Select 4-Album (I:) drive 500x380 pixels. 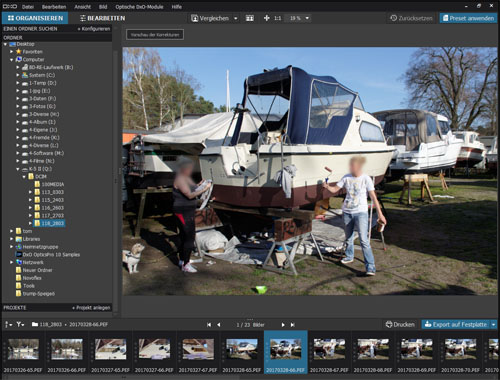click(x=42, y=122)
